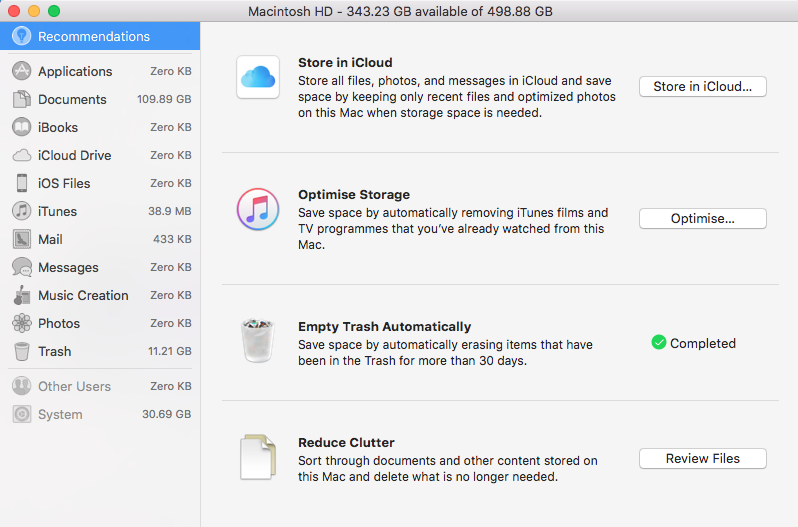Click the 38.9 MB iTunes size

(x=169, y=211)
